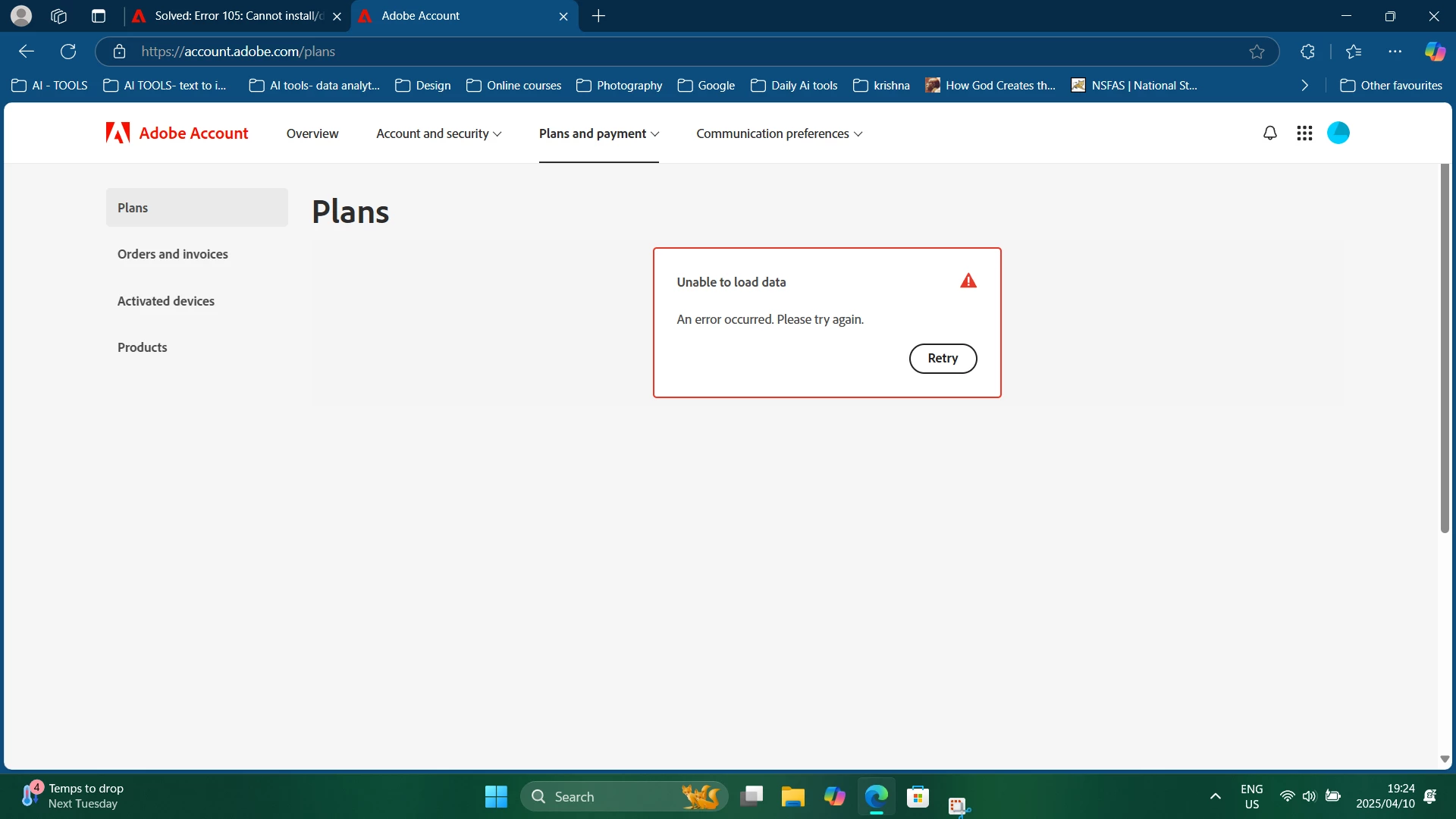
Task: Open Orders and invoices sidebar link
Action: coord(172,254)
